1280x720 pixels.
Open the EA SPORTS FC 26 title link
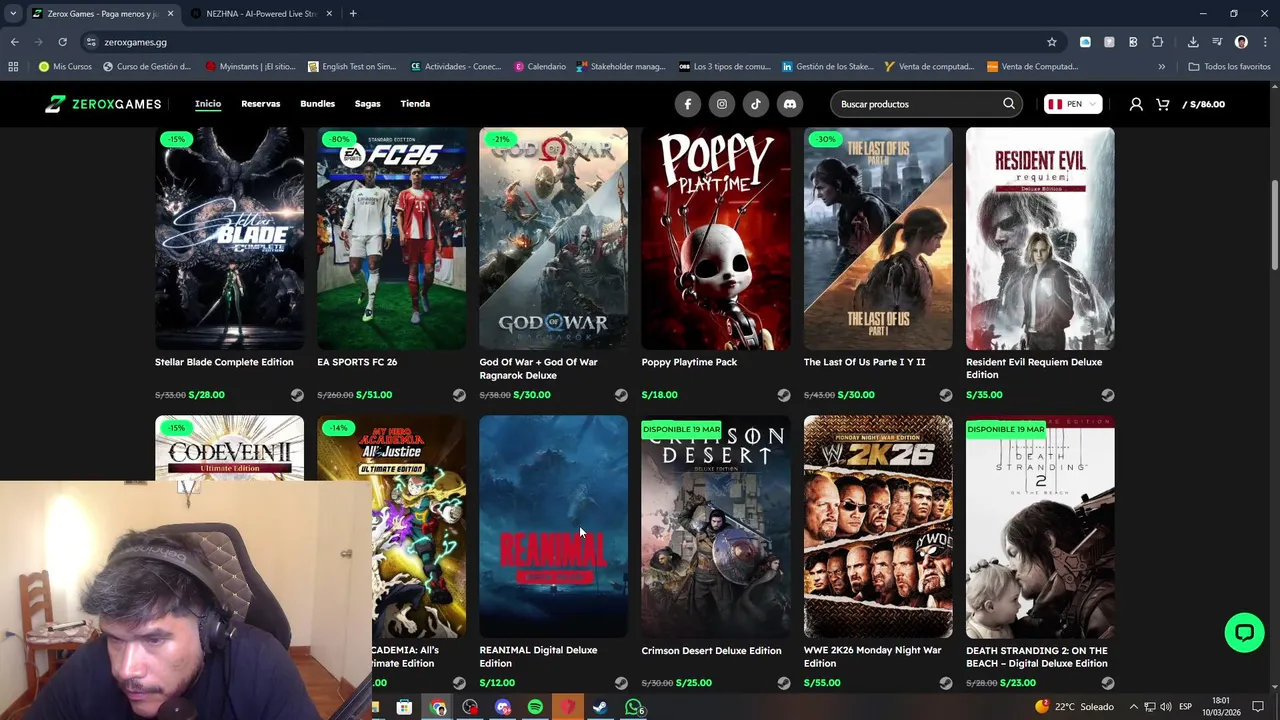coord(357,362)
